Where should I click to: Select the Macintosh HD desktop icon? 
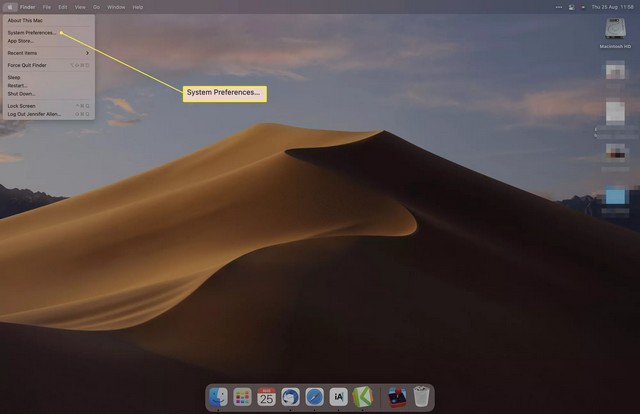(x=615, y=31)
